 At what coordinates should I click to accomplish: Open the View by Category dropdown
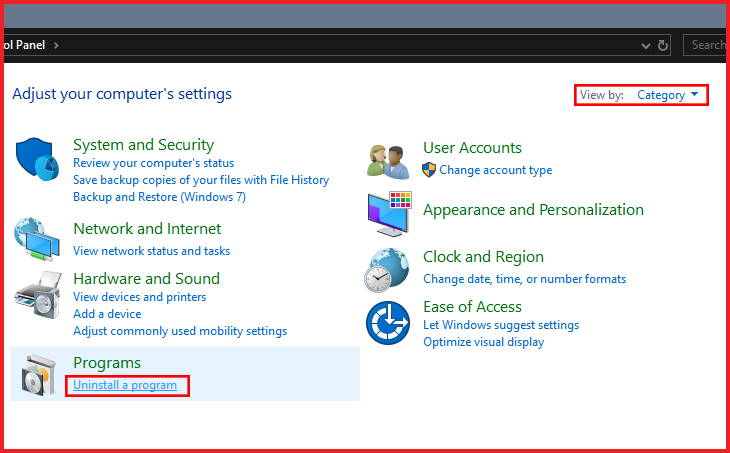[668, 95]
